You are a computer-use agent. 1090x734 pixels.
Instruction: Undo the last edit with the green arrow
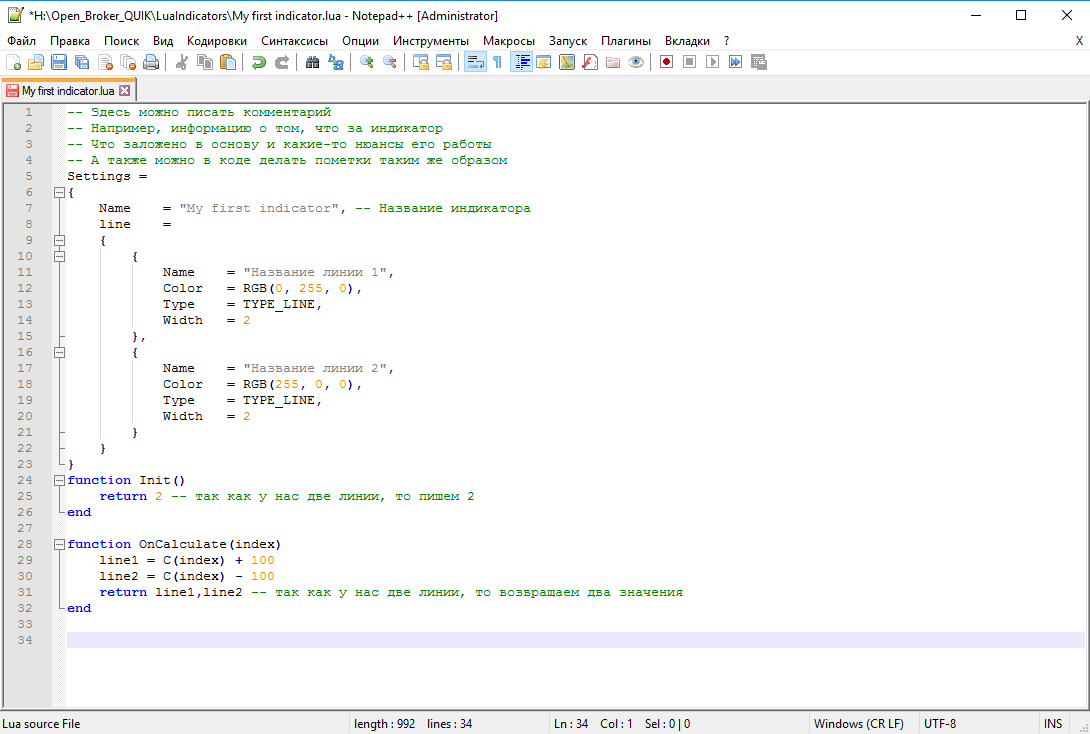[x=259, y=63]
